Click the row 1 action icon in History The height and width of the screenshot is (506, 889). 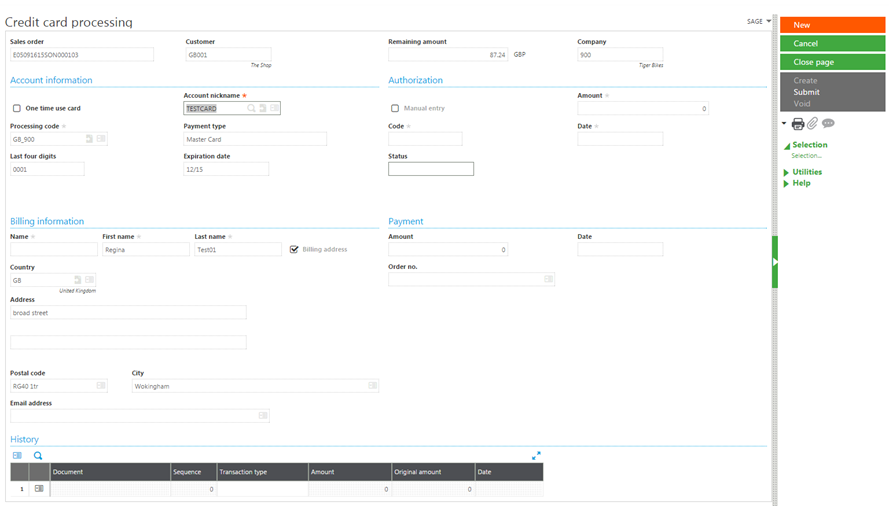39,489
